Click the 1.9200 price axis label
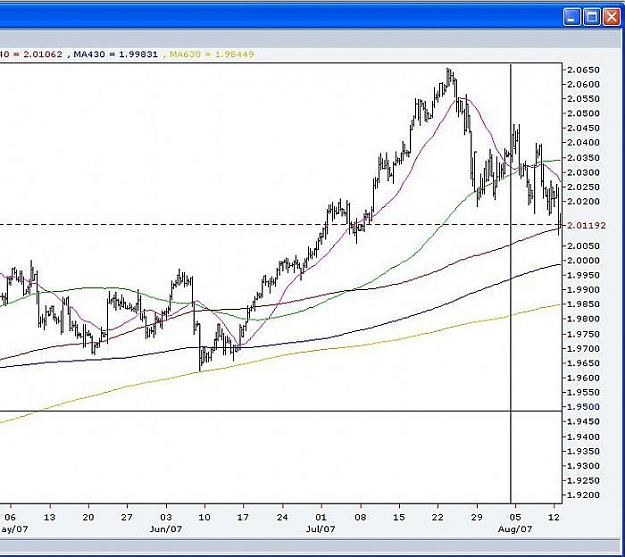 tap(583, 495)
